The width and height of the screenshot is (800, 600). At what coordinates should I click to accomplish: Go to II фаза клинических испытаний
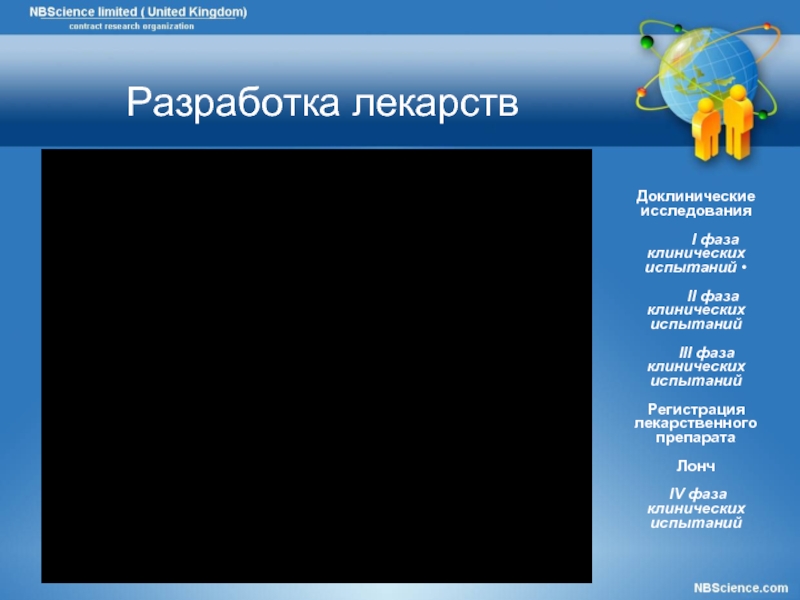point(696,310)
